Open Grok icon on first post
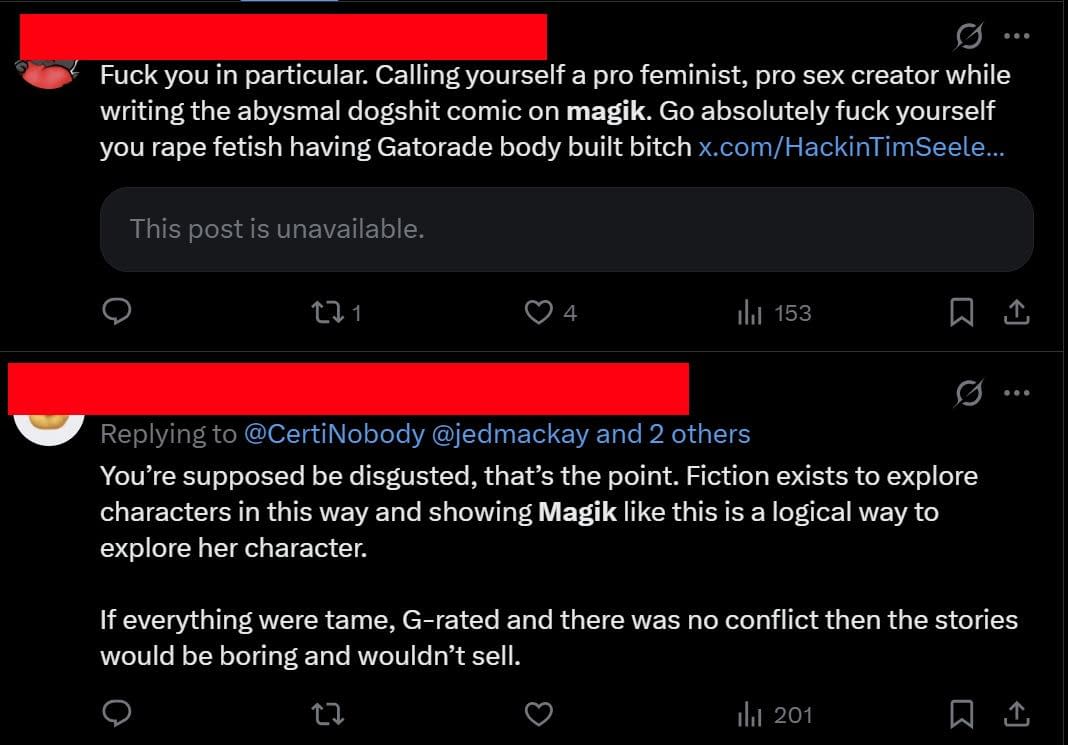 [968, 37]
